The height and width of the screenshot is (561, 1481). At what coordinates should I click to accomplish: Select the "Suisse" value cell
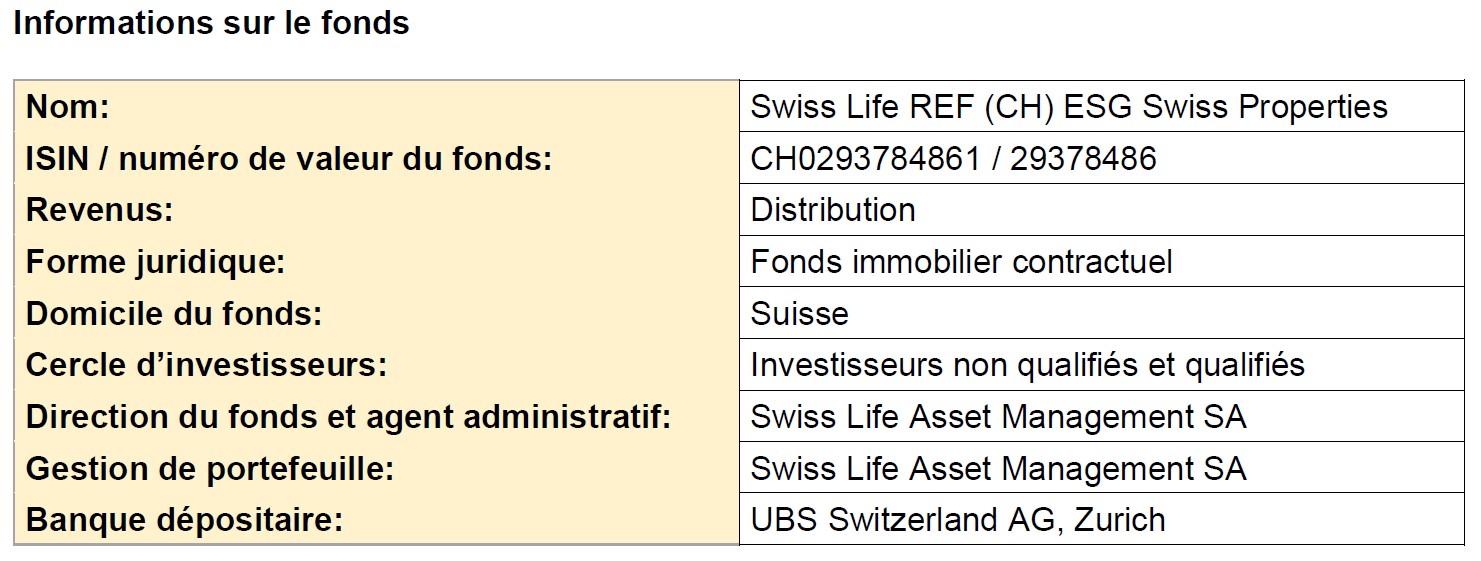pyautogui.click(x=799, y=314)
